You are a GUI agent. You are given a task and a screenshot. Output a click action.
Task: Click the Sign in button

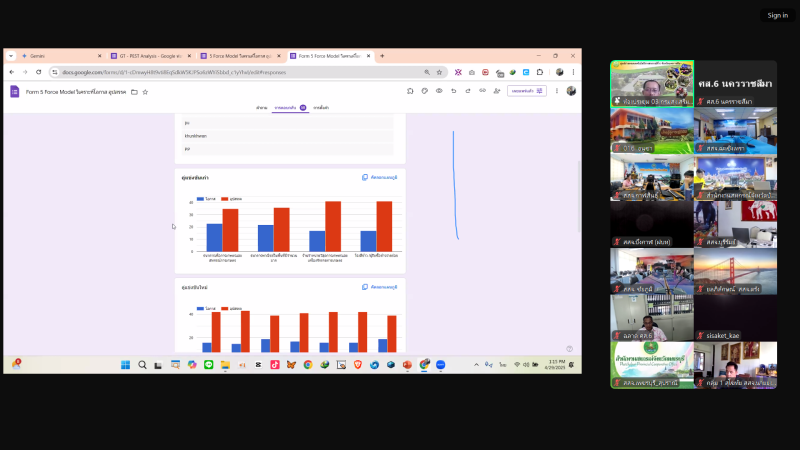778,15
